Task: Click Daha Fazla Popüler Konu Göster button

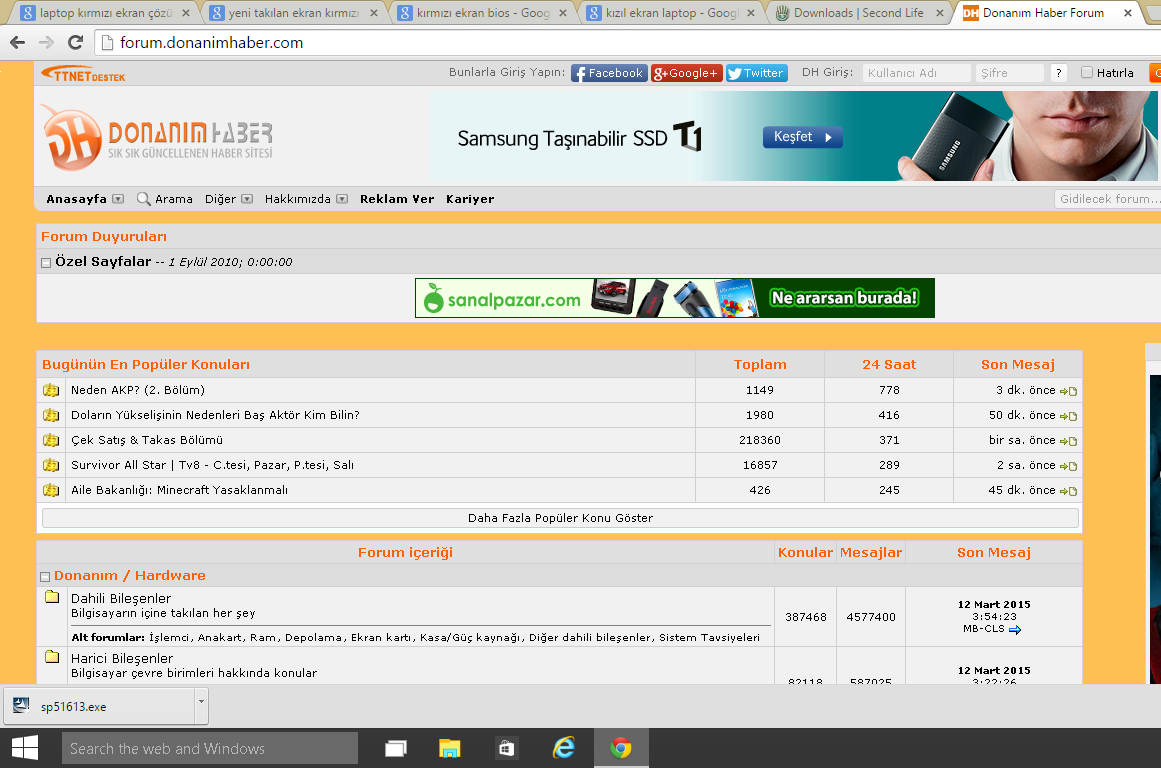Action: pyautogui.click(x=560, y=518)
